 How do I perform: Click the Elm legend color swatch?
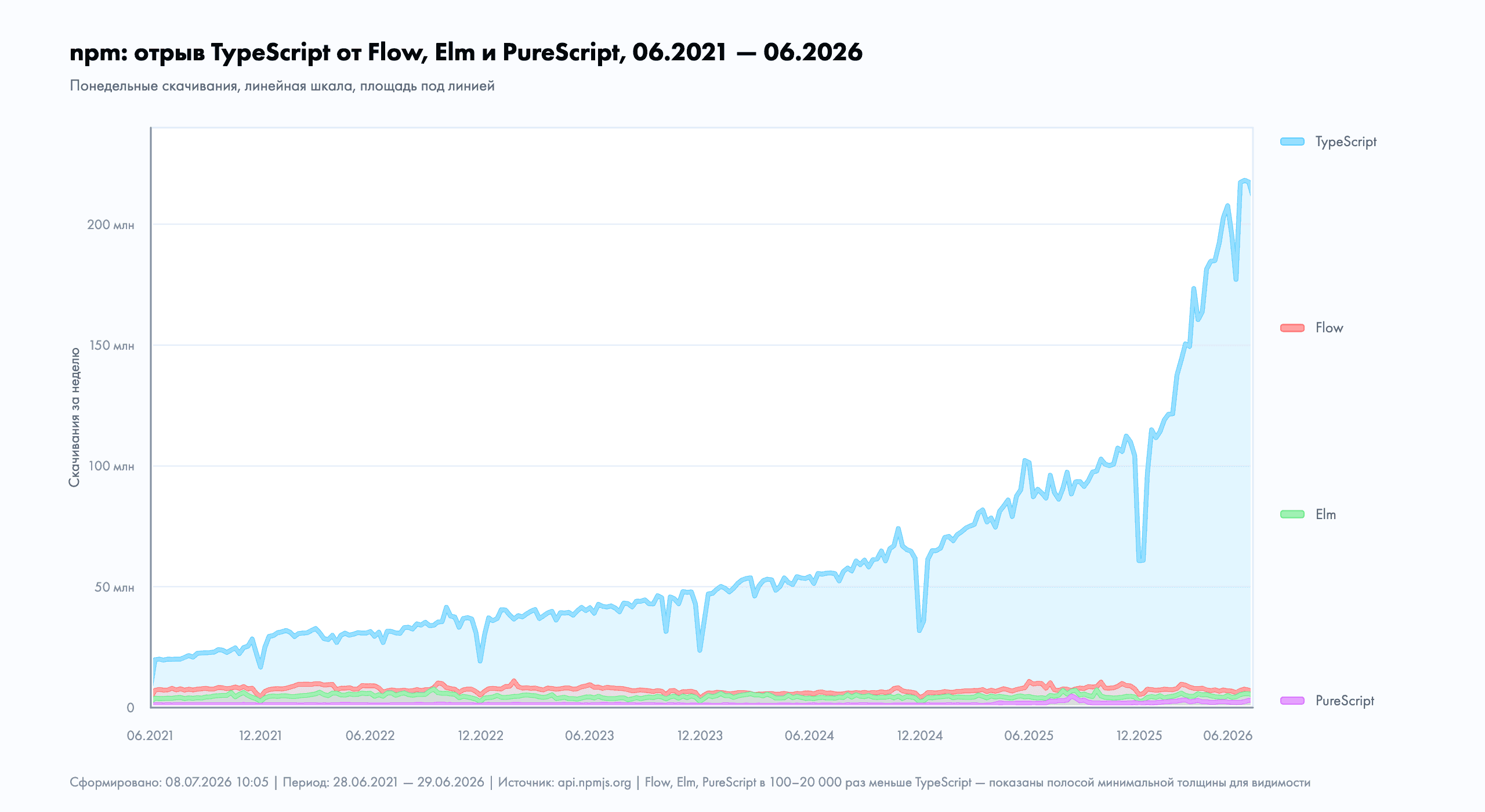[x=1292, y=514]
